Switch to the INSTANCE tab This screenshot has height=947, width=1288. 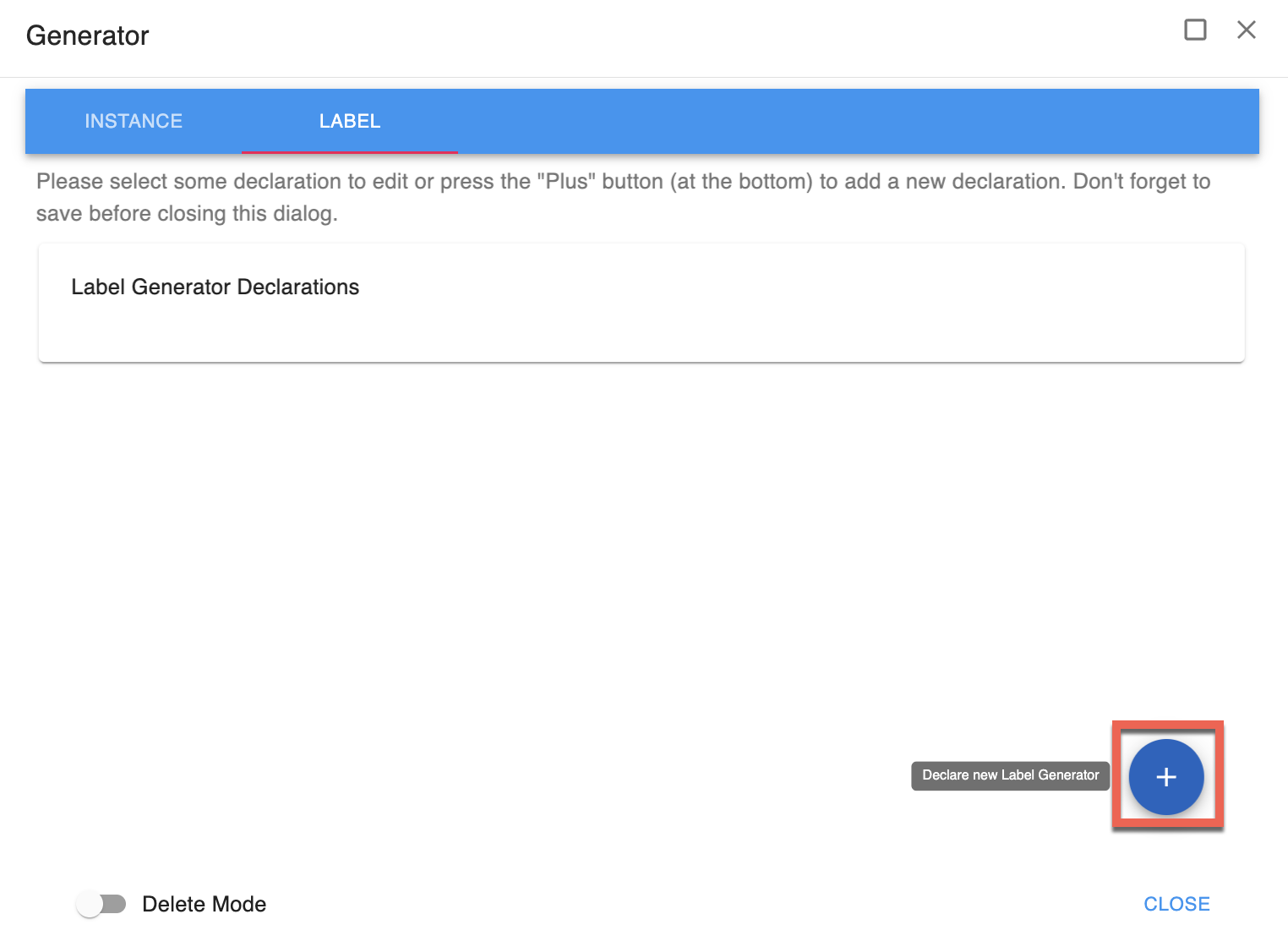(x=134, y=121)
